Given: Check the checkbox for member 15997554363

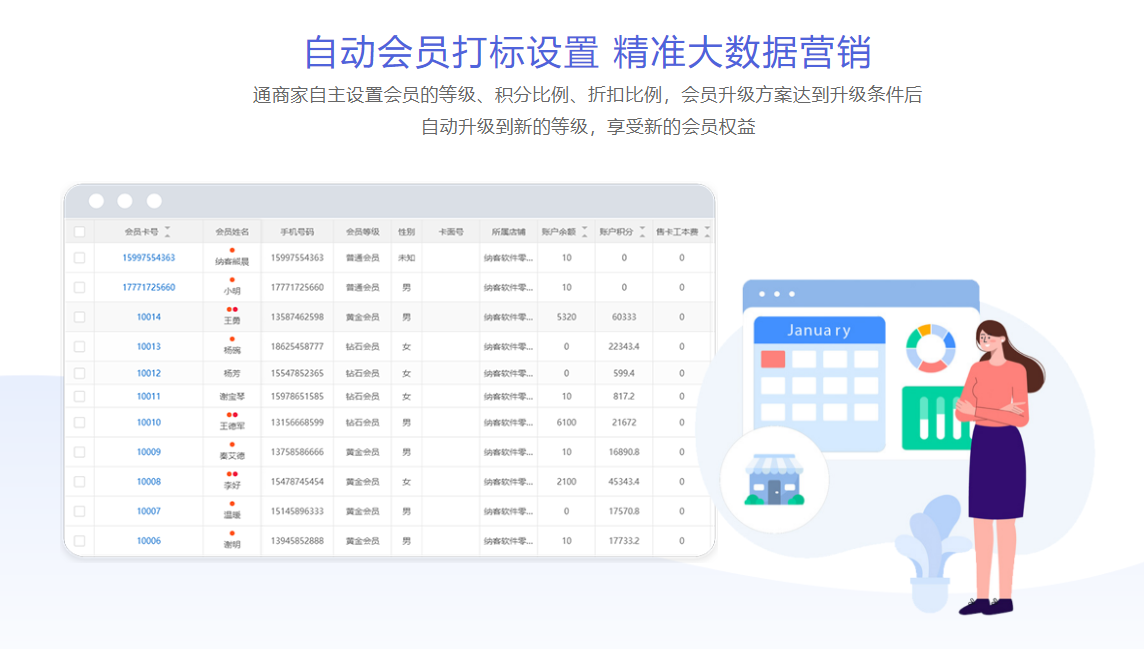Looking at the screenshot, I should tap(78, 258).
